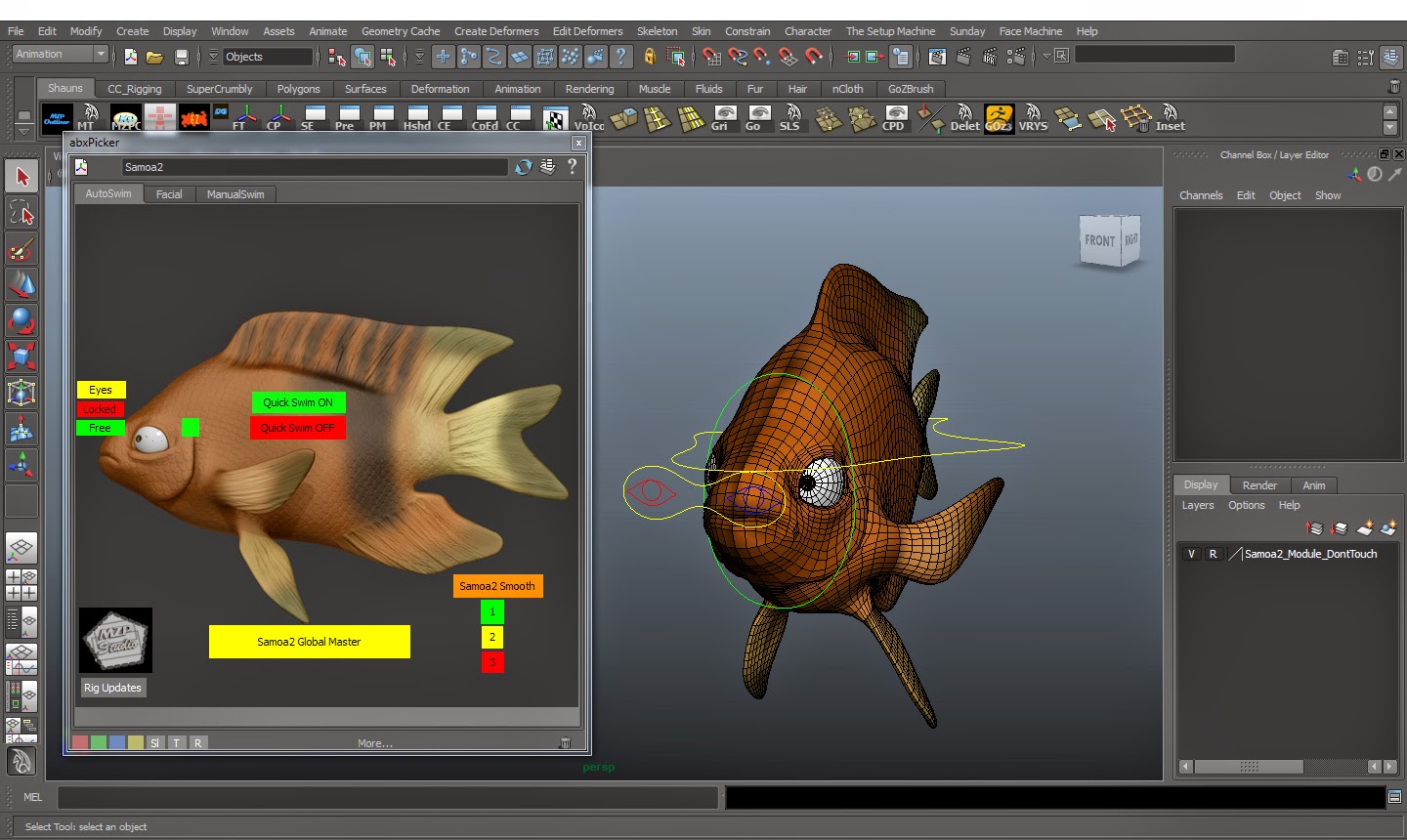Image resolution: width=1407 pixels, height=840 pixels.
Task: Choose the Universal Manipulator tool
Action: pos(21,393)
